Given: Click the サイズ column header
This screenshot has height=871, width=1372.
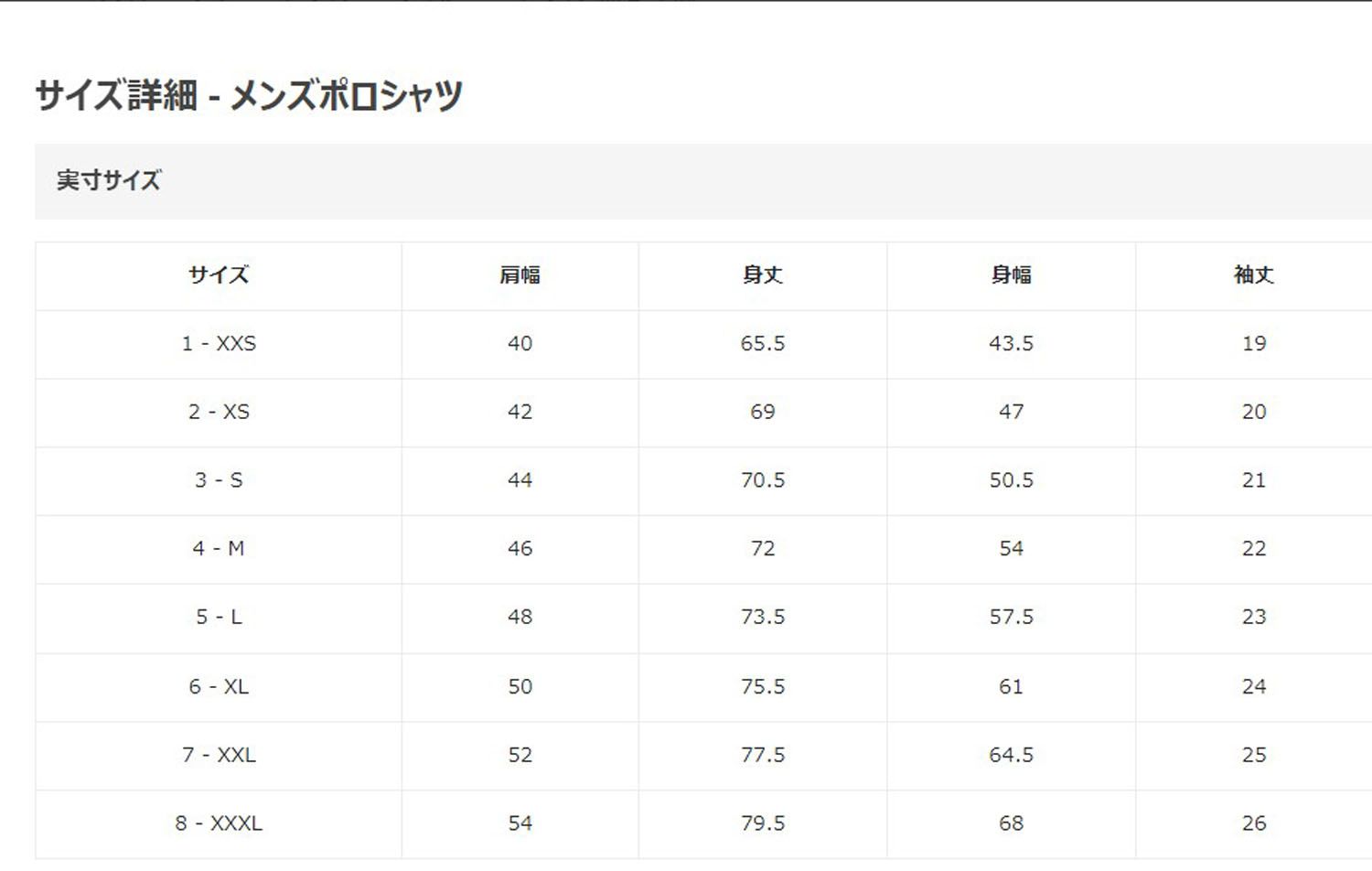Looking at the screenshot, I should click(x=219, y=275).
